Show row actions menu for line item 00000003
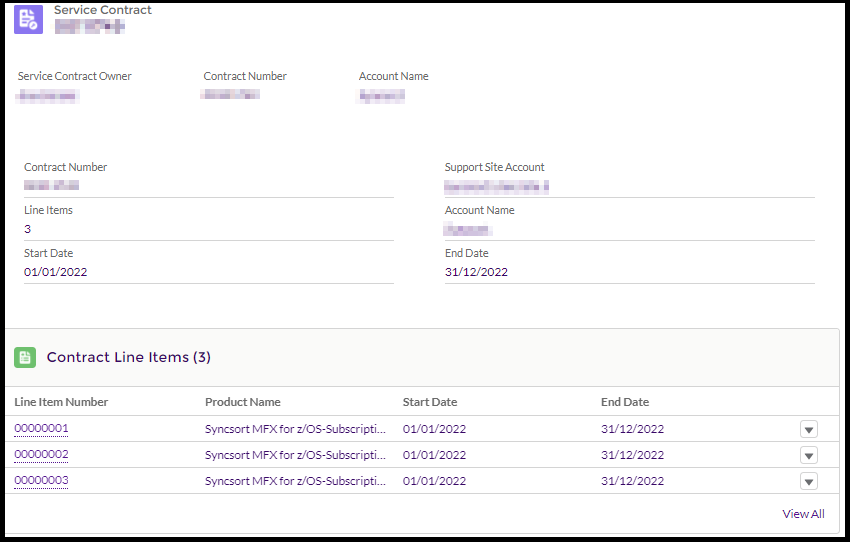Image resolution: width=851 pixels, height=542 pixels. [x=809, y=481]
